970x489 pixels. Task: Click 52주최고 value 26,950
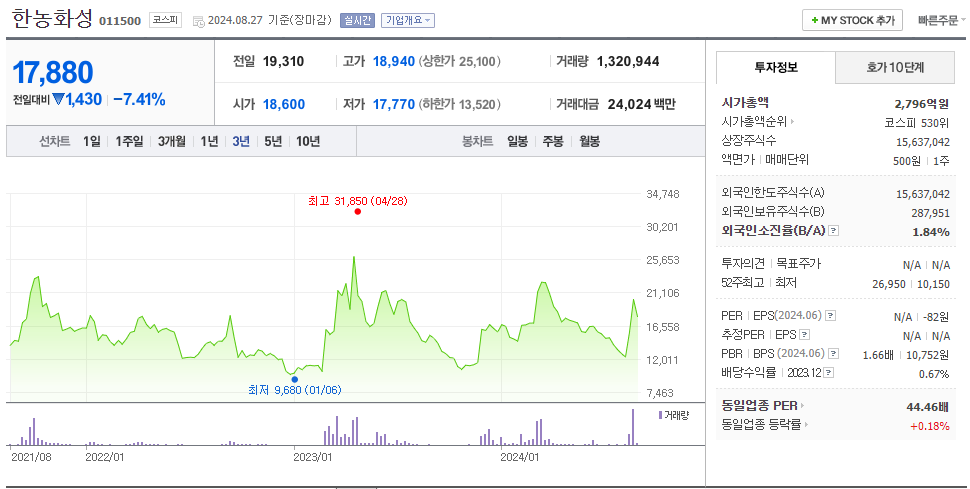pyautogui.click(x=888, y=284)
